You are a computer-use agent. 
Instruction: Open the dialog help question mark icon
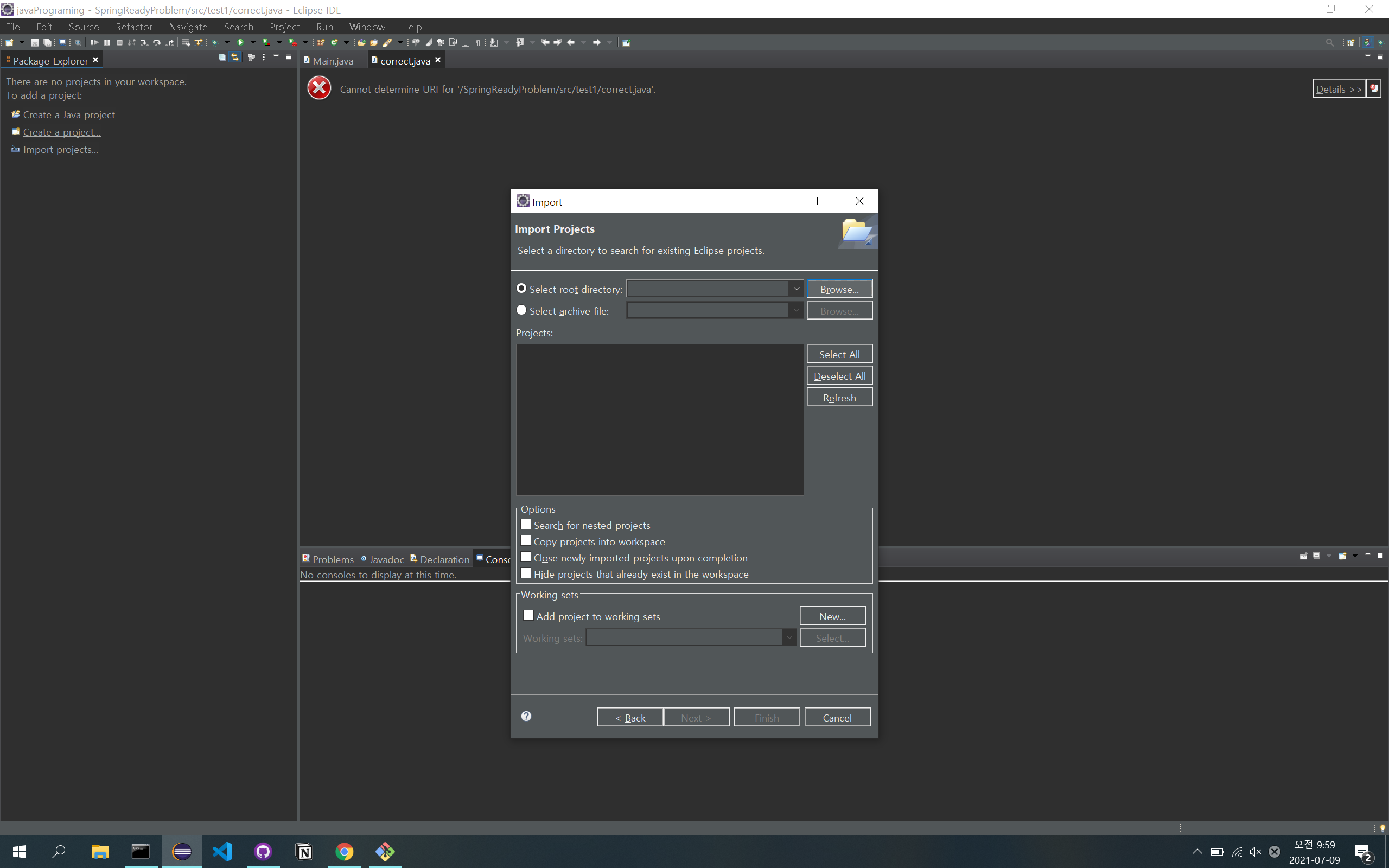click(526, 716)
